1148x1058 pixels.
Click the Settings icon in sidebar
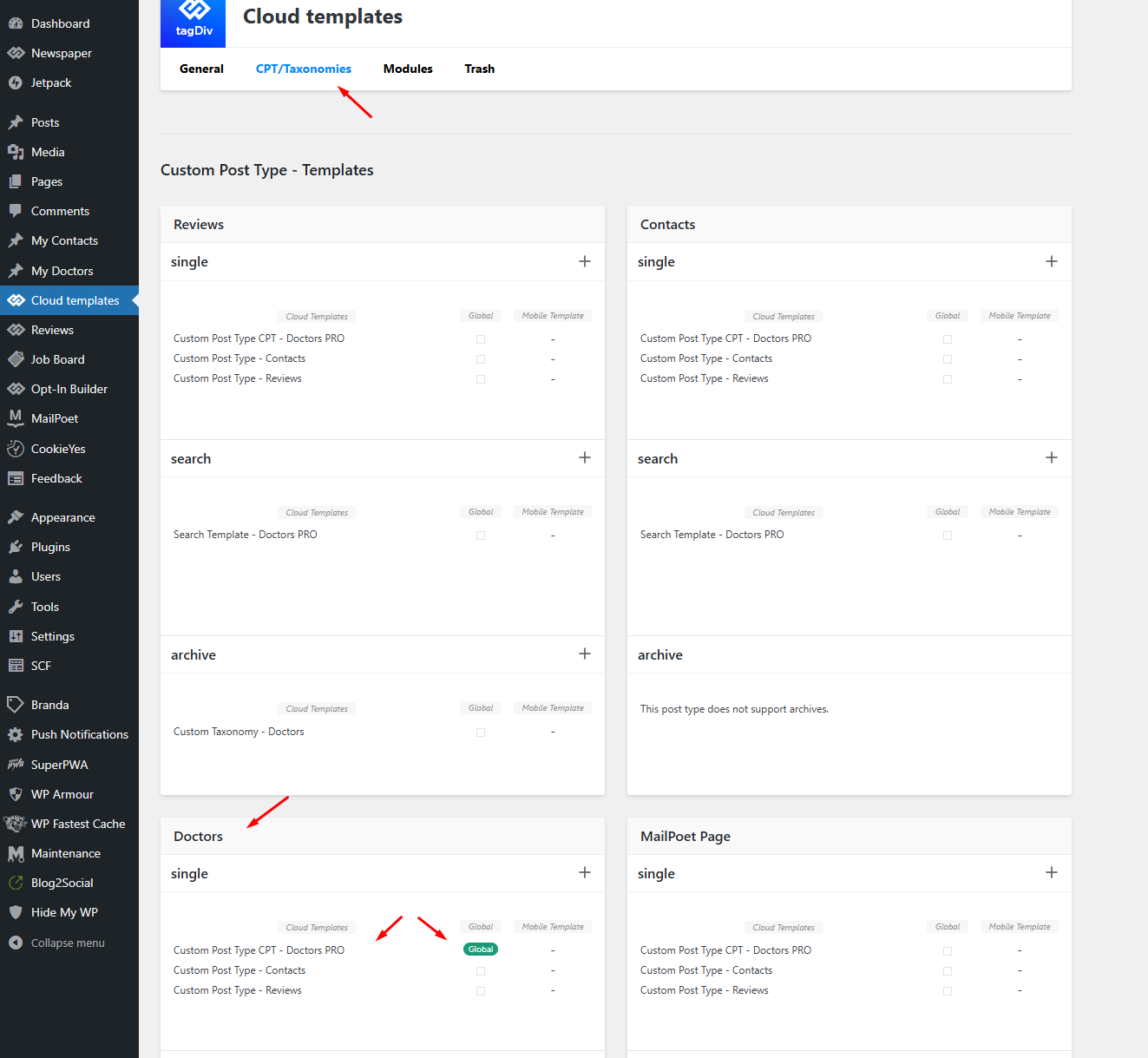16,636
